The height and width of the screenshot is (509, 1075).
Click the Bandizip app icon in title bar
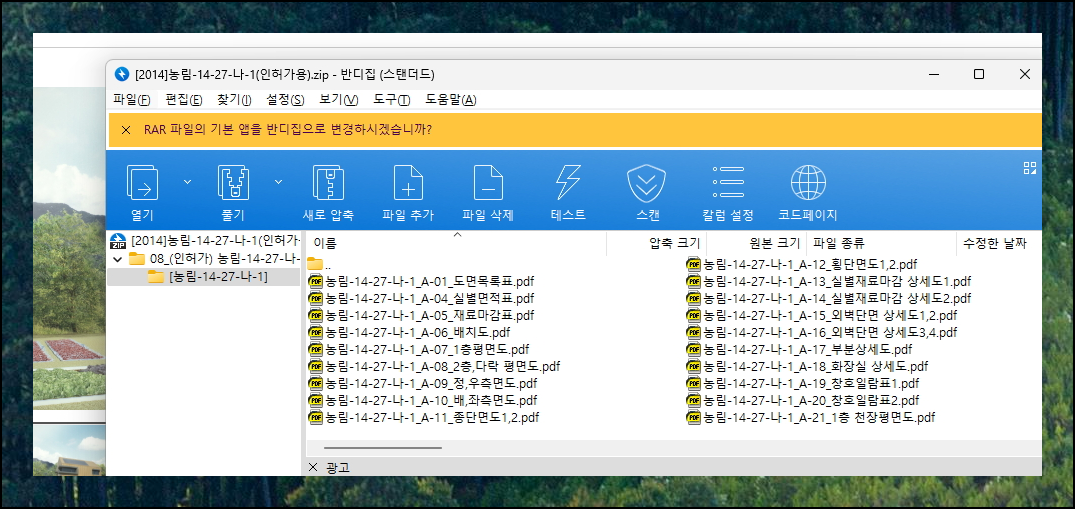tap(122, 73)
